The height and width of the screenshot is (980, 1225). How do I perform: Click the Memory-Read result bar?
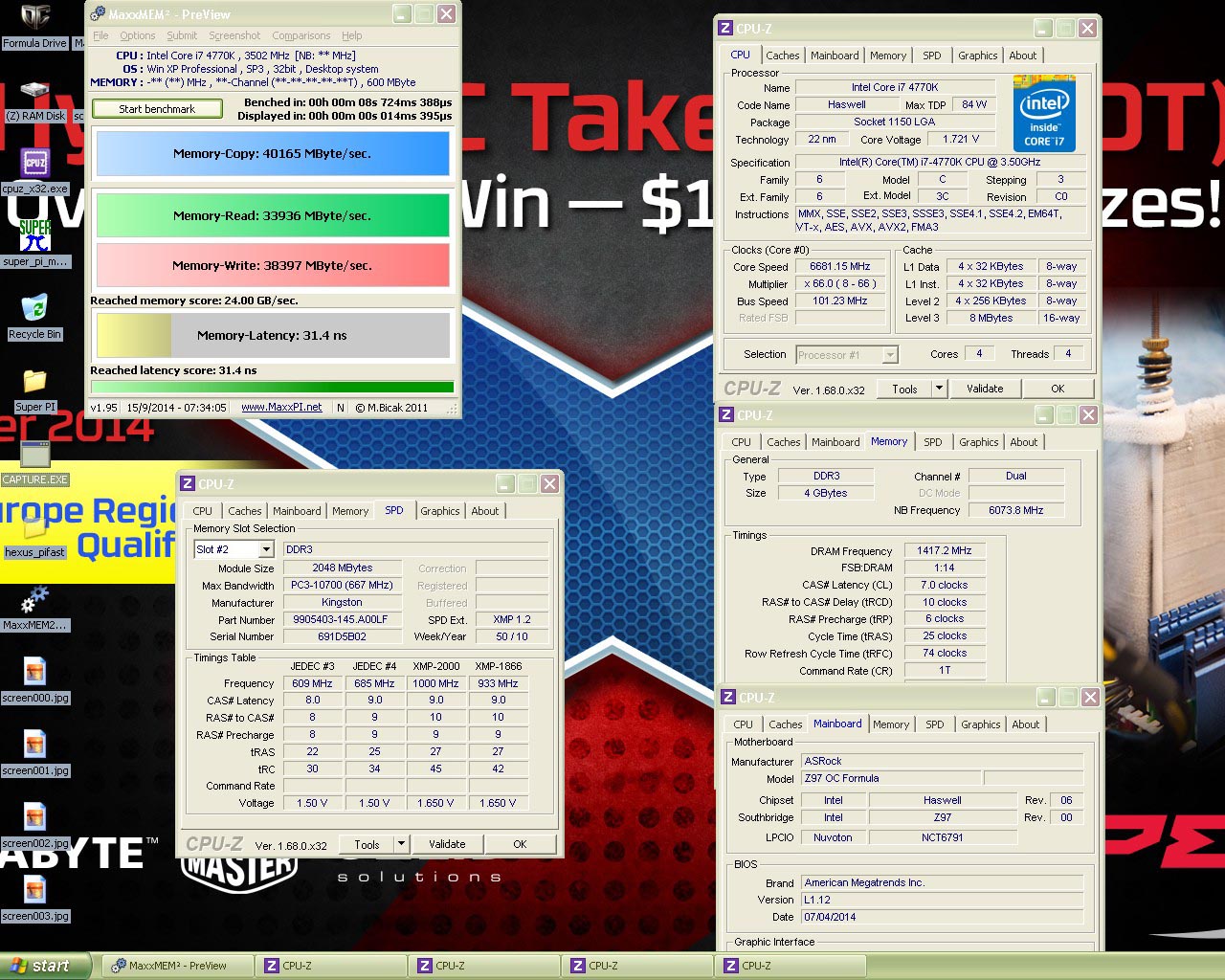tap(273, 215)
